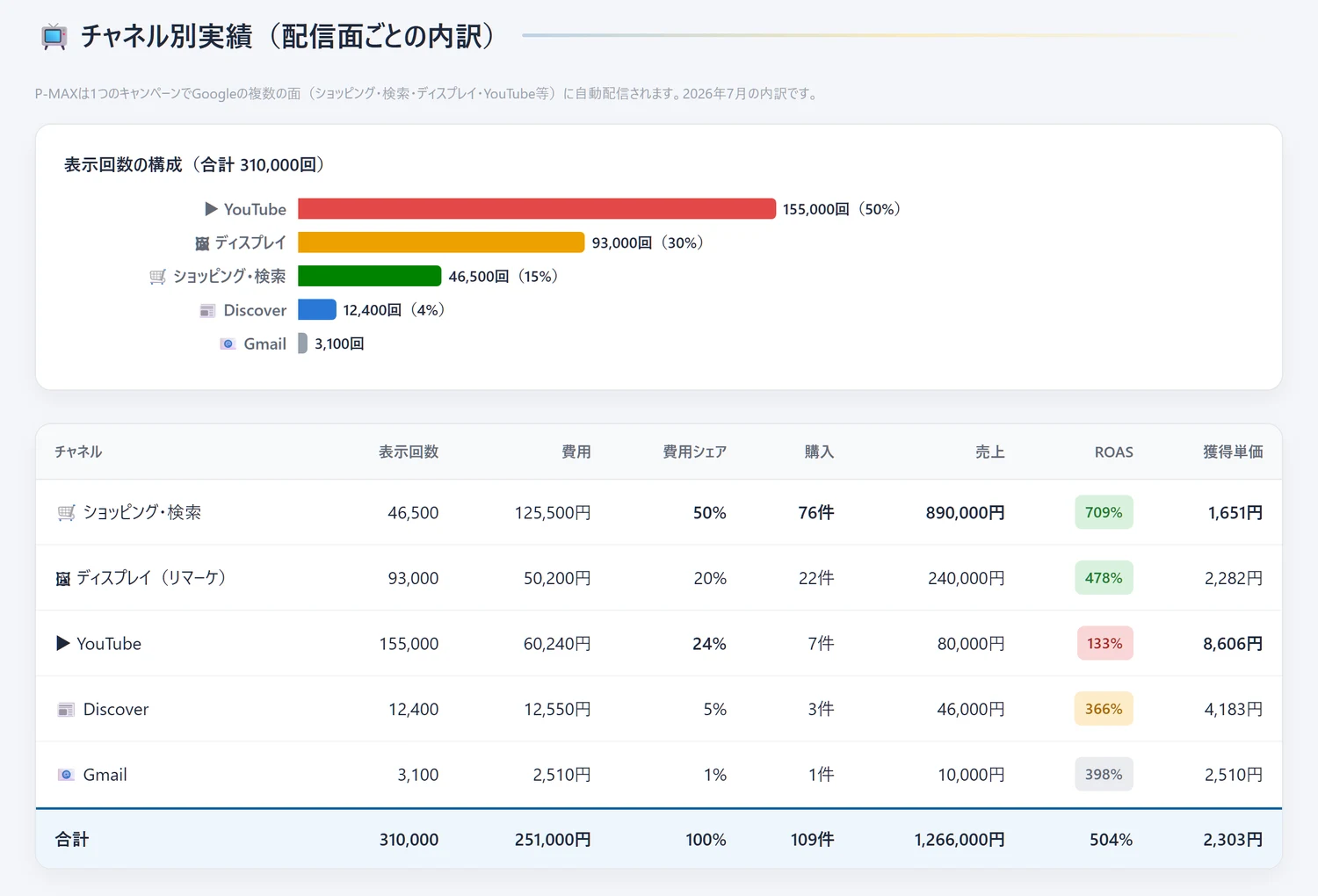Viewport: 1318px width, 896px height.
Task: Click the YouTube play icon in chart legend
Action: pos(211,209)
